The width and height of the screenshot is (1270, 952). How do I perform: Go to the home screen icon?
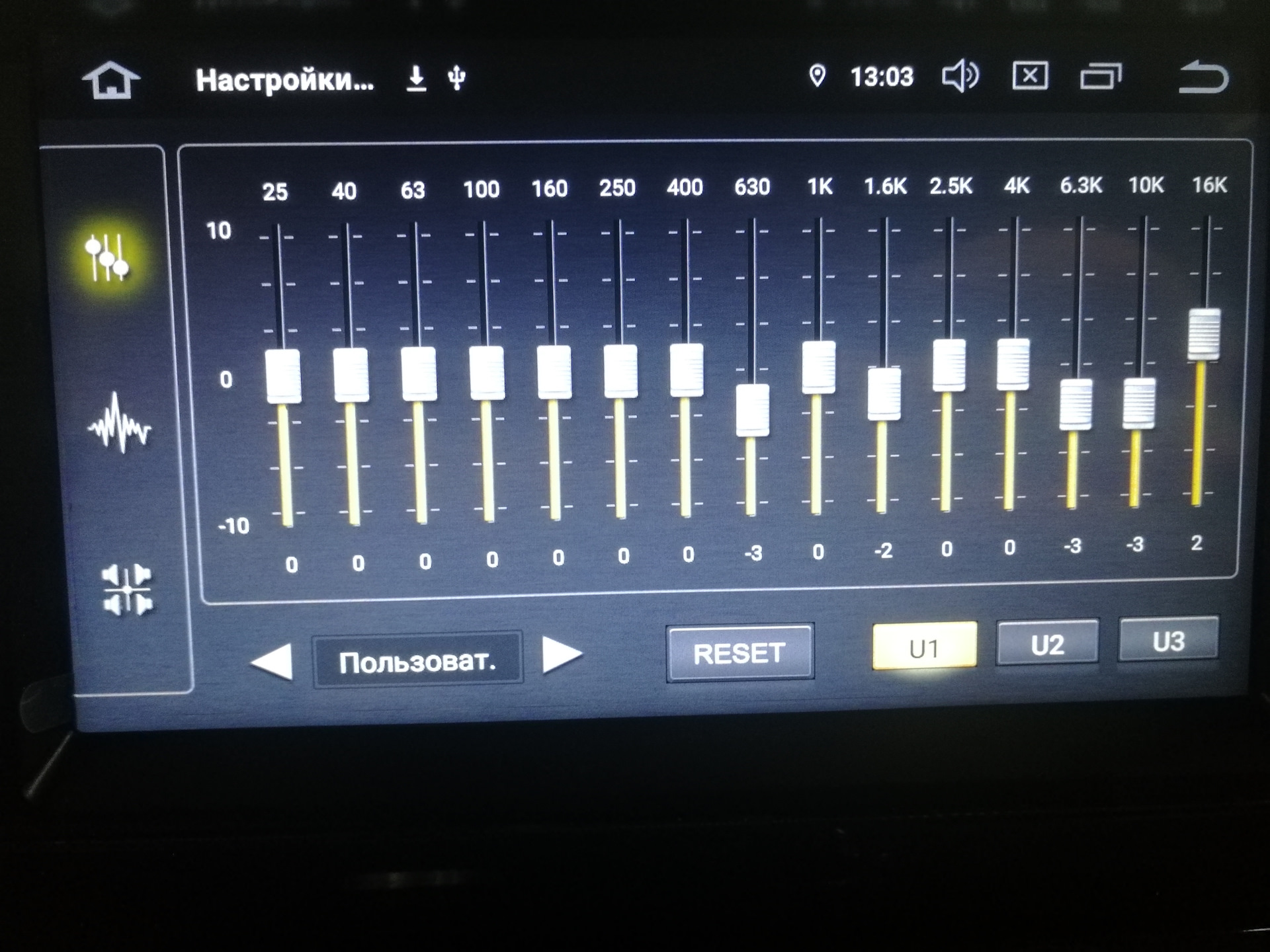(111, 80)
